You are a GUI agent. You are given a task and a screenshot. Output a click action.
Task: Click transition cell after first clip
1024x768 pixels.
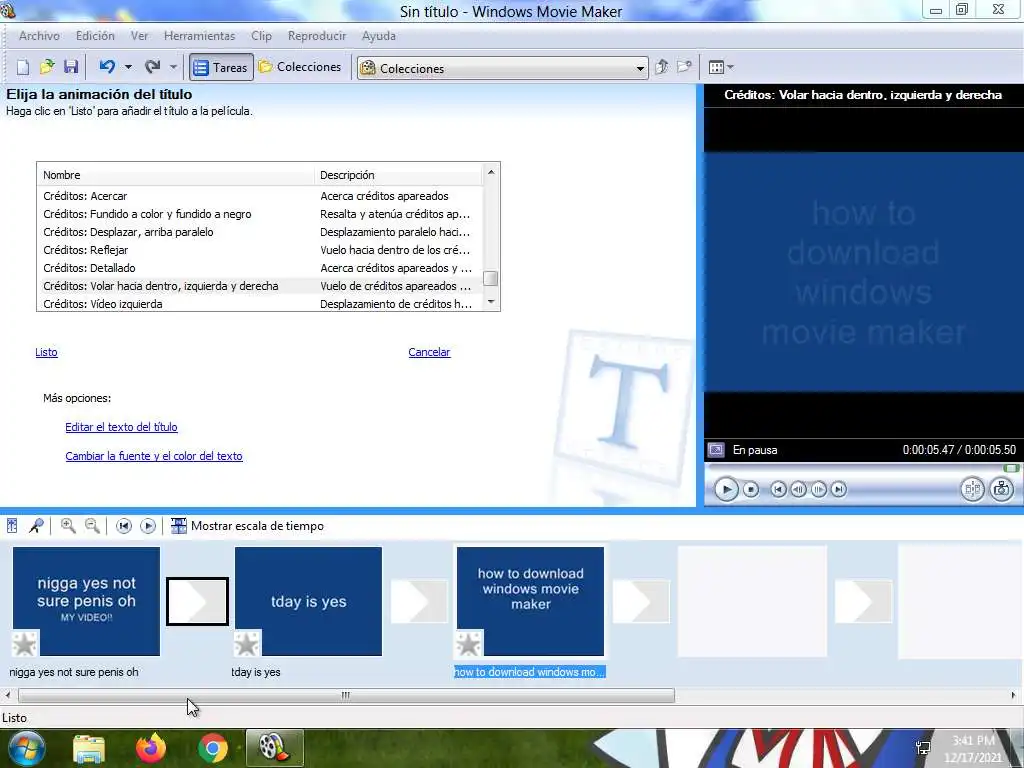coord(197,601)
